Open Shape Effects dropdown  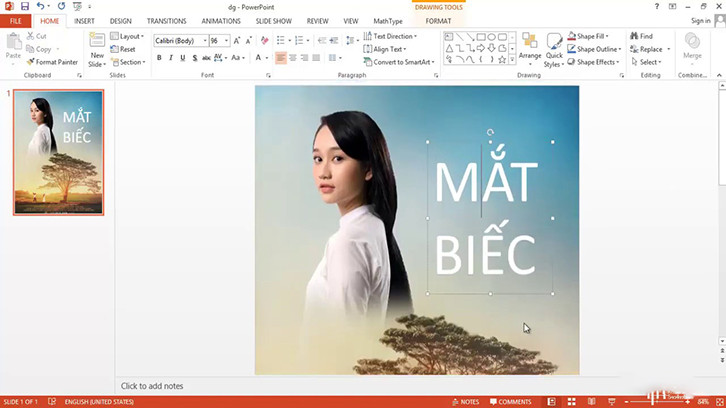coord(594,62)
